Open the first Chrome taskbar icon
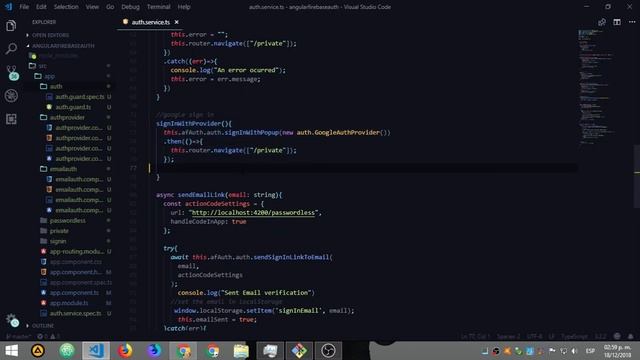This screenshot has height=360, width=640. pos(183,351)
